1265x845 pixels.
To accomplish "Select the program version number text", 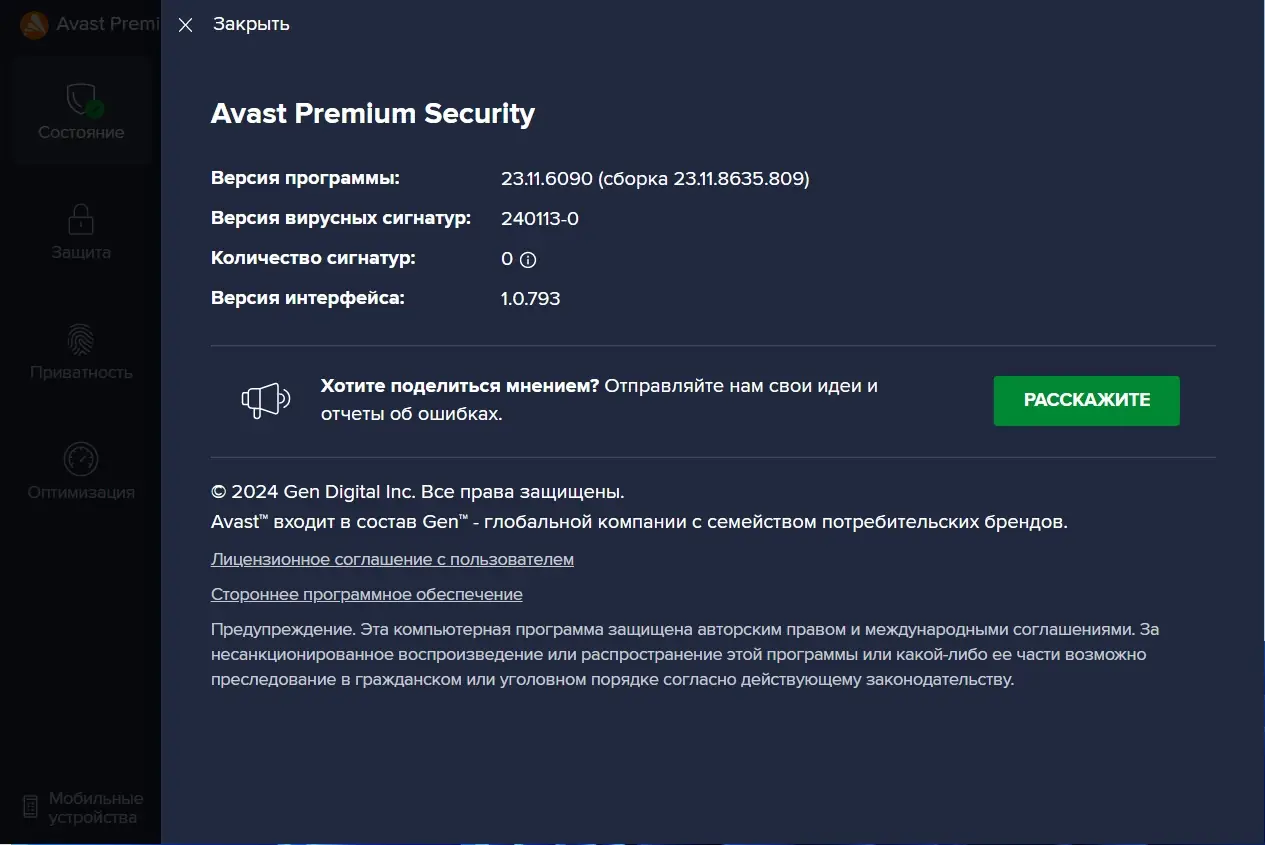I will click(x=655, y=178).
